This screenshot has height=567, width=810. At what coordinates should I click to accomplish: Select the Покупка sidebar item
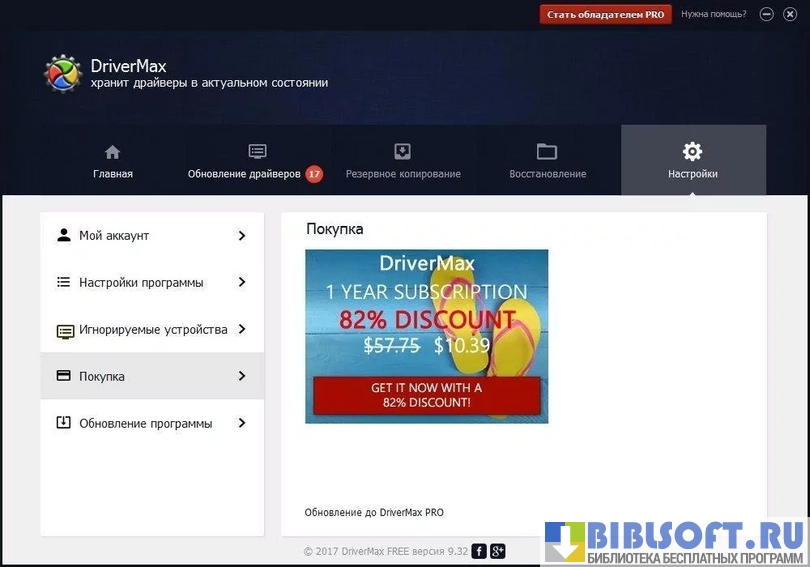coord(152,377)
